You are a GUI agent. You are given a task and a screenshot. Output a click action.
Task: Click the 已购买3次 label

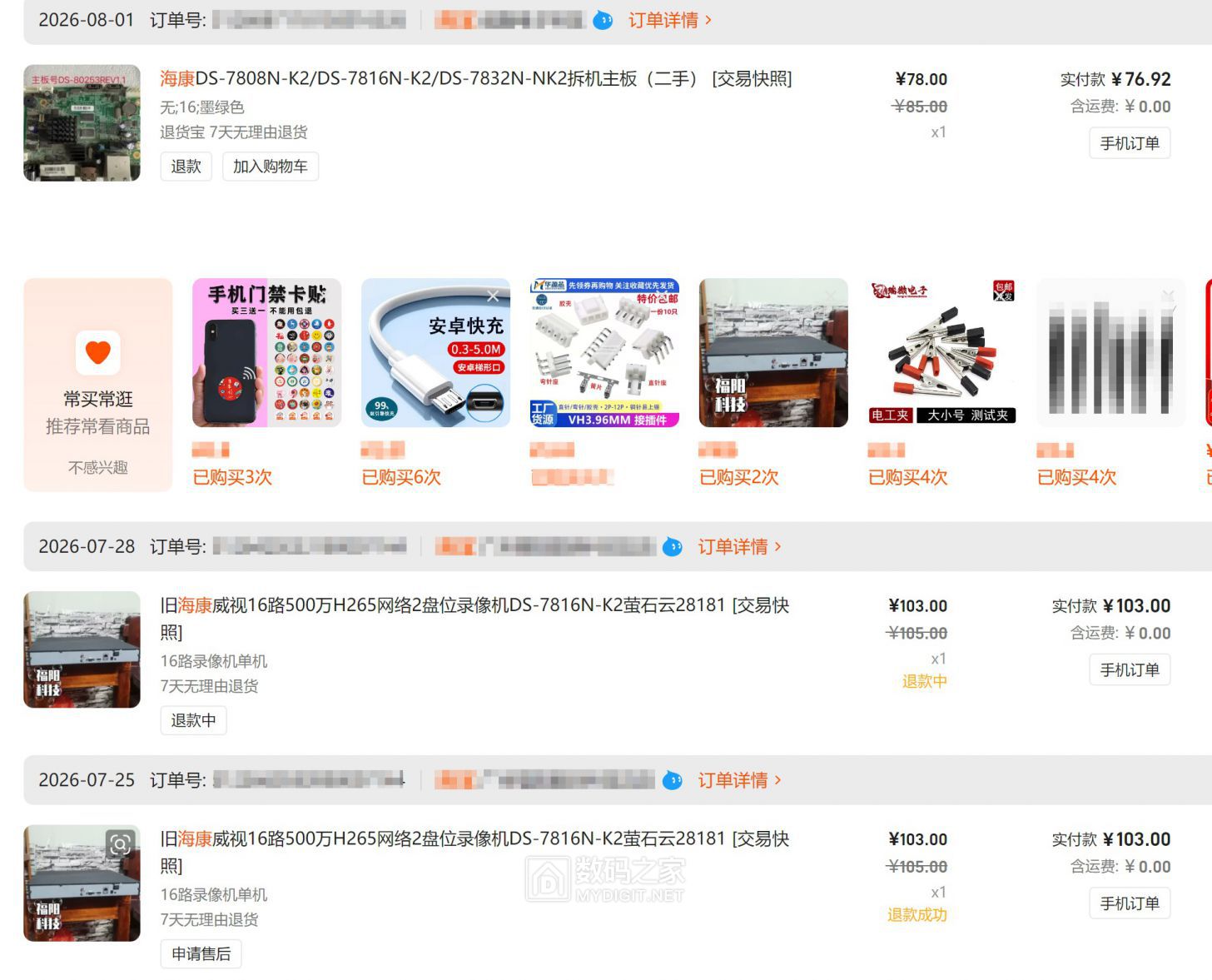(232, 477)
